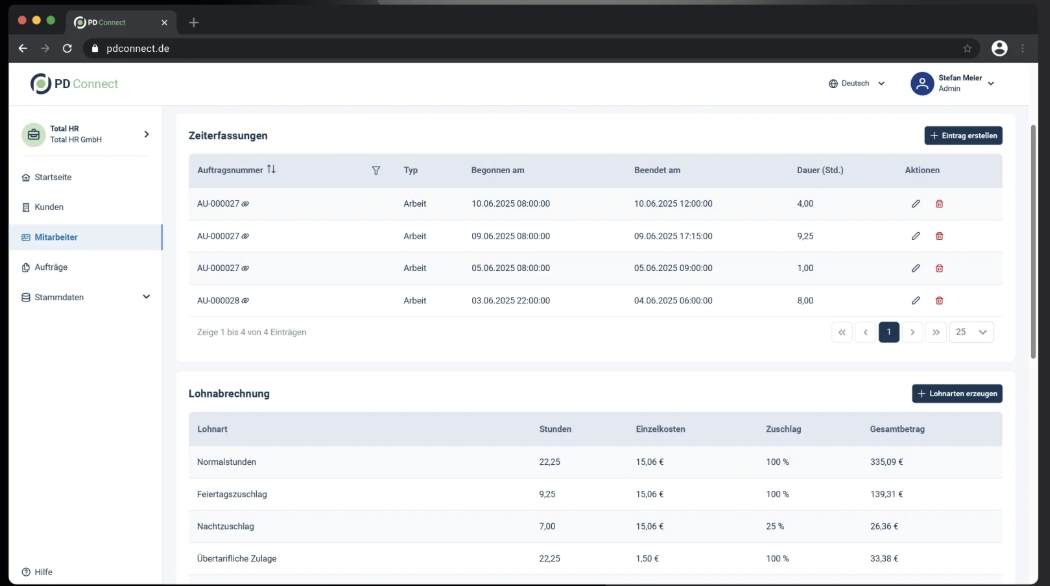Screen dimensions: 1050x586
Task: Open the rows-per-page dropdown showing 25
Action: pos(971,332)
